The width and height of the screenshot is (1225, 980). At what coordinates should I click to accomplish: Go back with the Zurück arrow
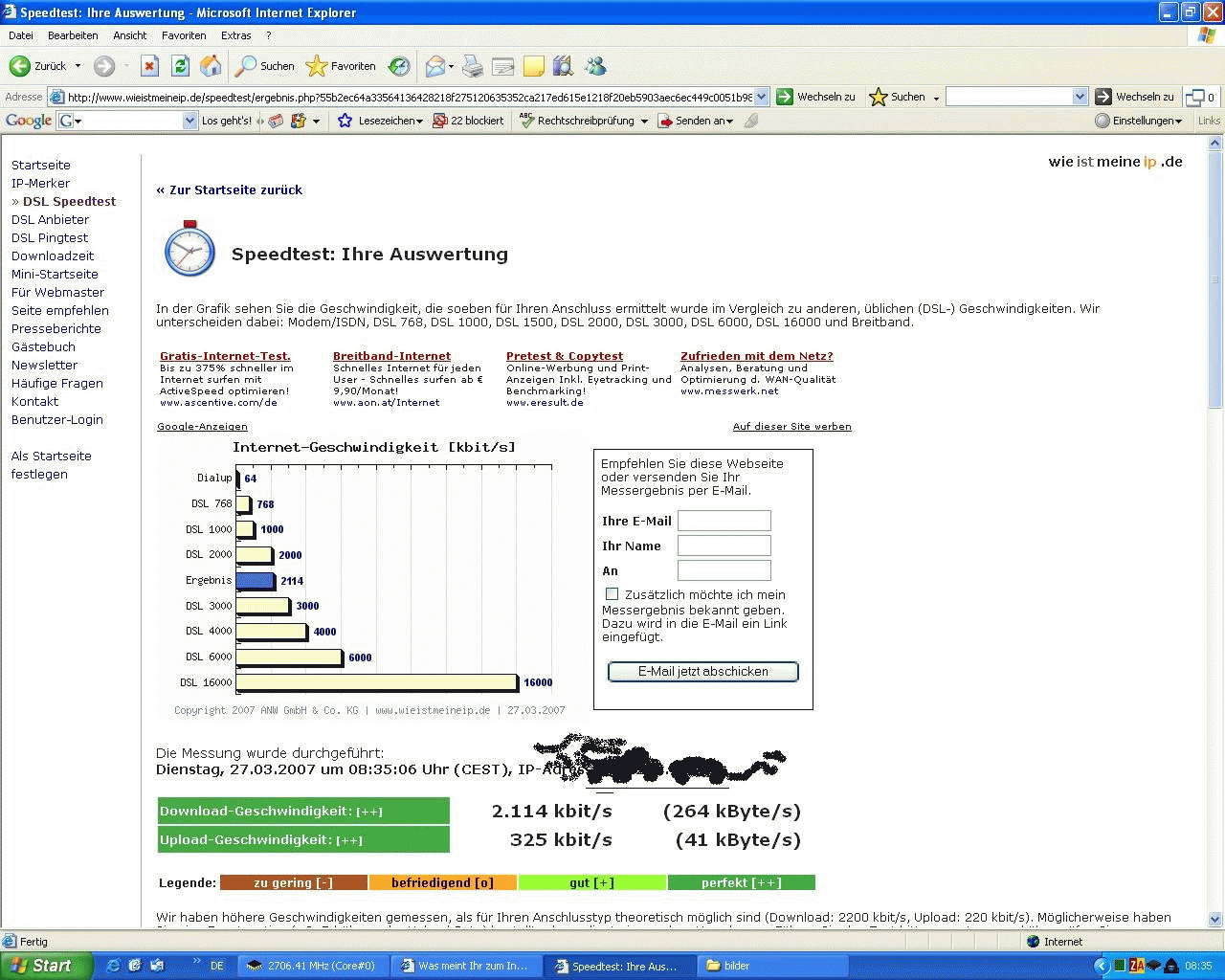[38, 66]
